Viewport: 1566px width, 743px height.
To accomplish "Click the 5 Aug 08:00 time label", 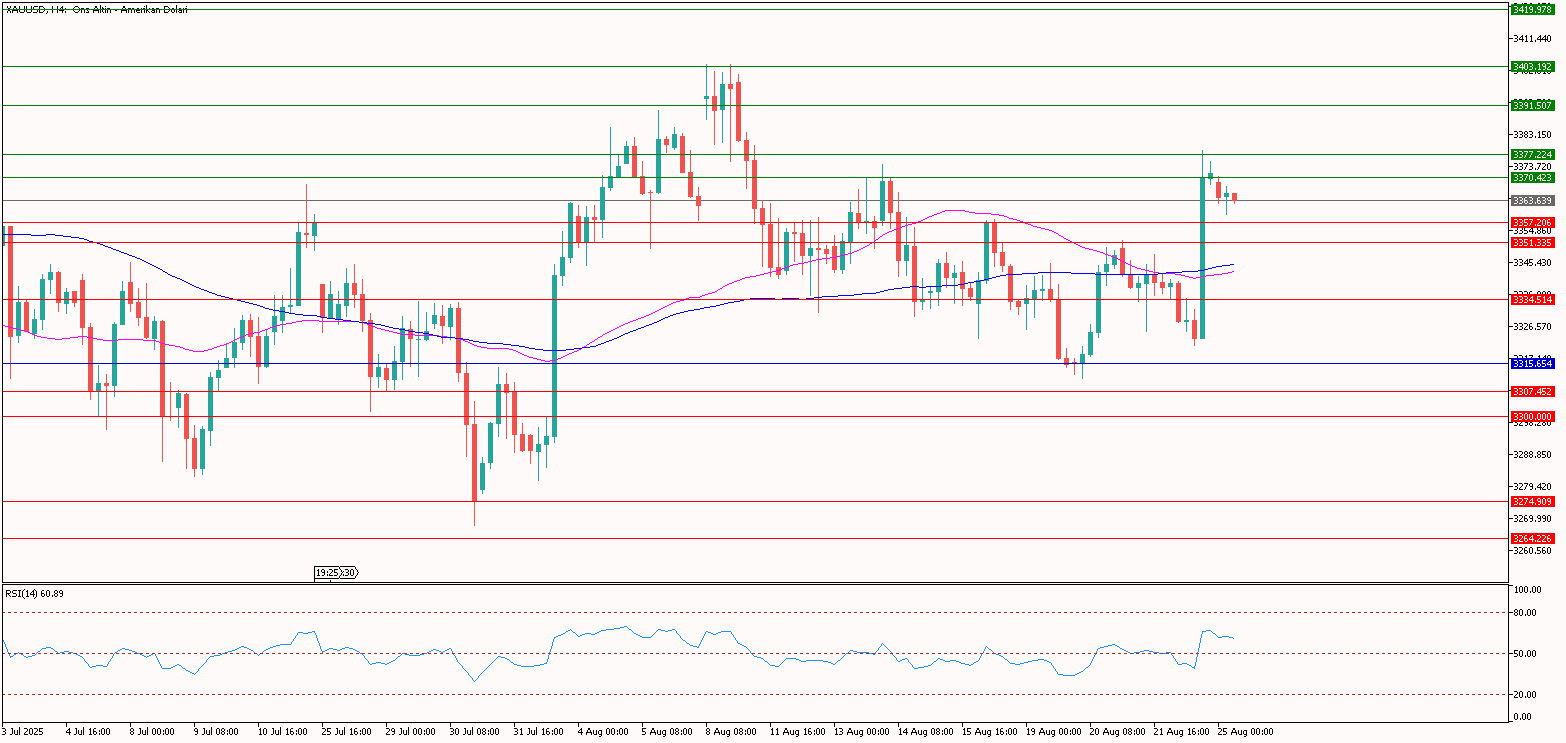I will (x=666, y=732).
